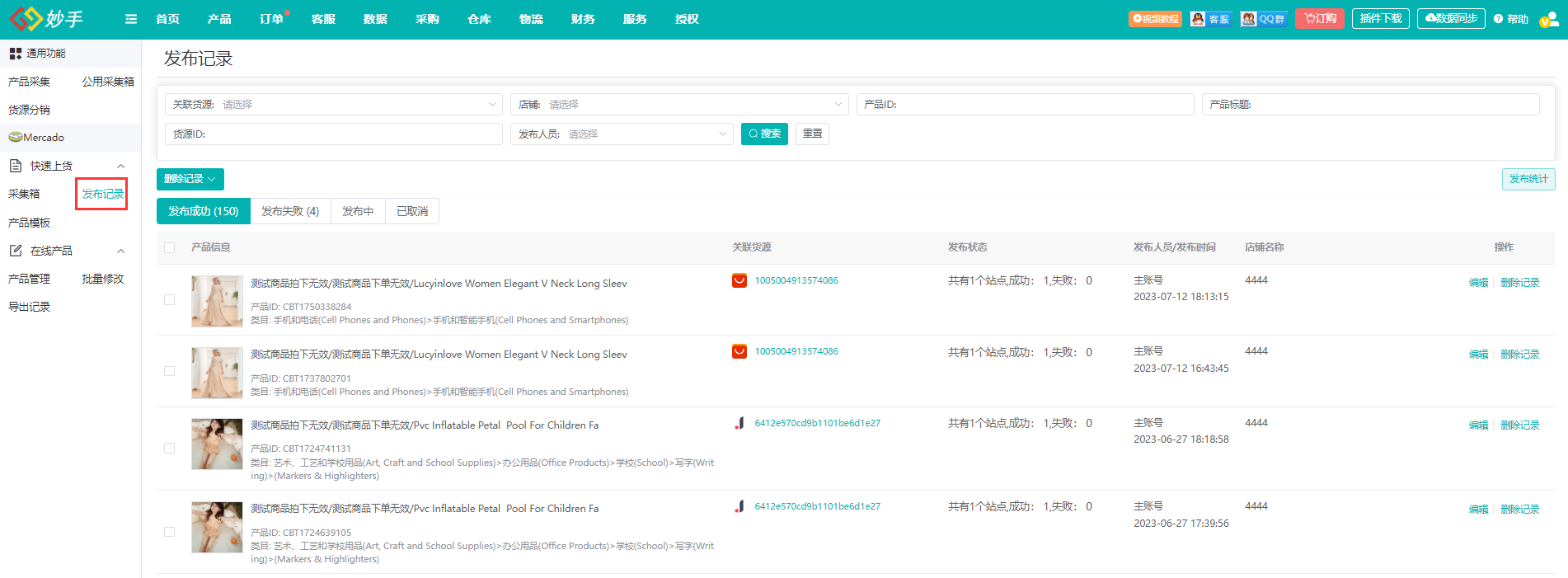Open source link 1005004913574086 in first row

[796, 281]
